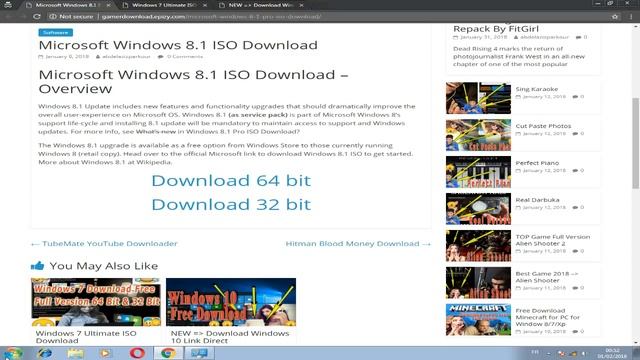
Task: Open the Windows 7 Download Free thumbnail
Action: 96,302
